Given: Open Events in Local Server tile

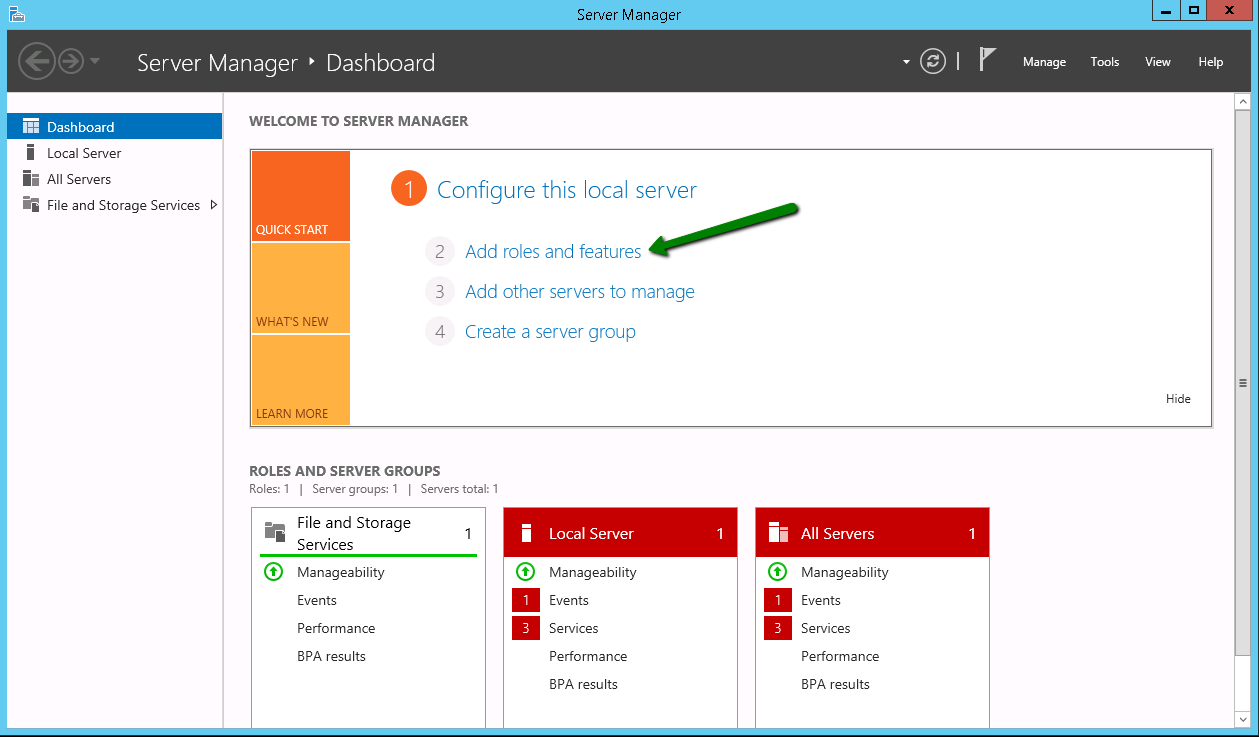Looking at the screenshot, I should click(x=569, y=600).
